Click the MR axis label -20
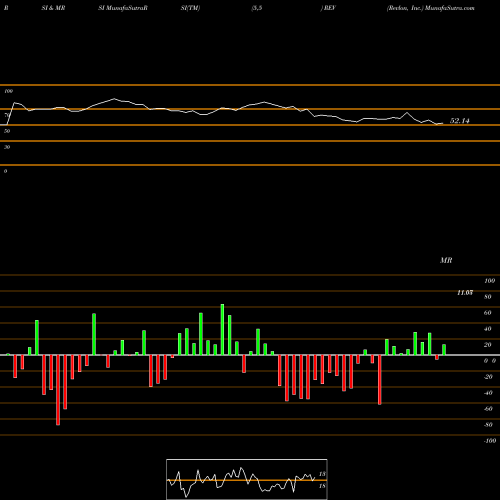The width and height of the screenshot is (500, 500). [x=488, y=377]
